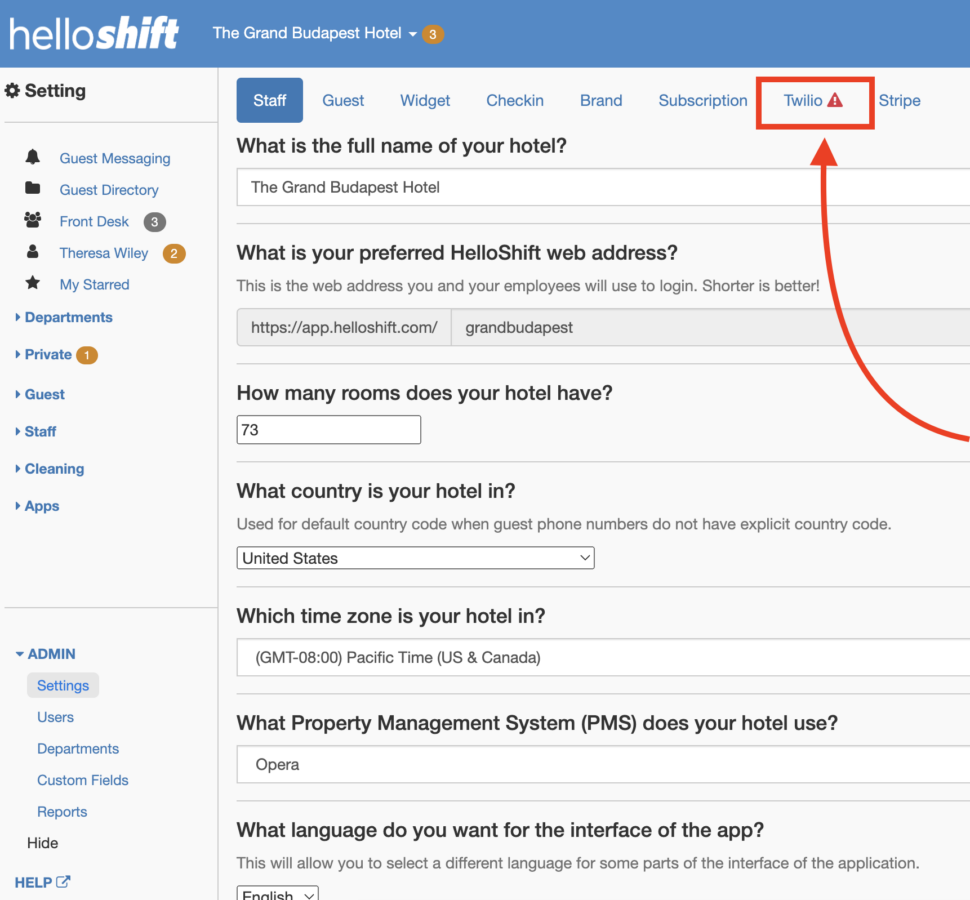Open The Grand Budapest Hotel dropdown
Viewport: 970px width, 900px height.
tap(314, 33)
